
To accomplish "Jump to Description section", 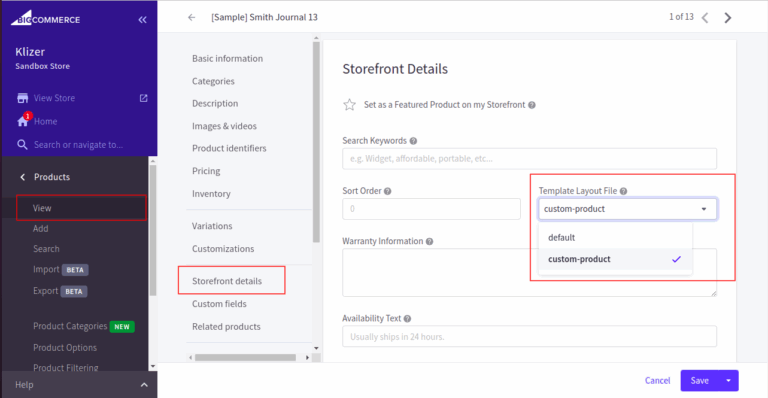I will [215, 103].
